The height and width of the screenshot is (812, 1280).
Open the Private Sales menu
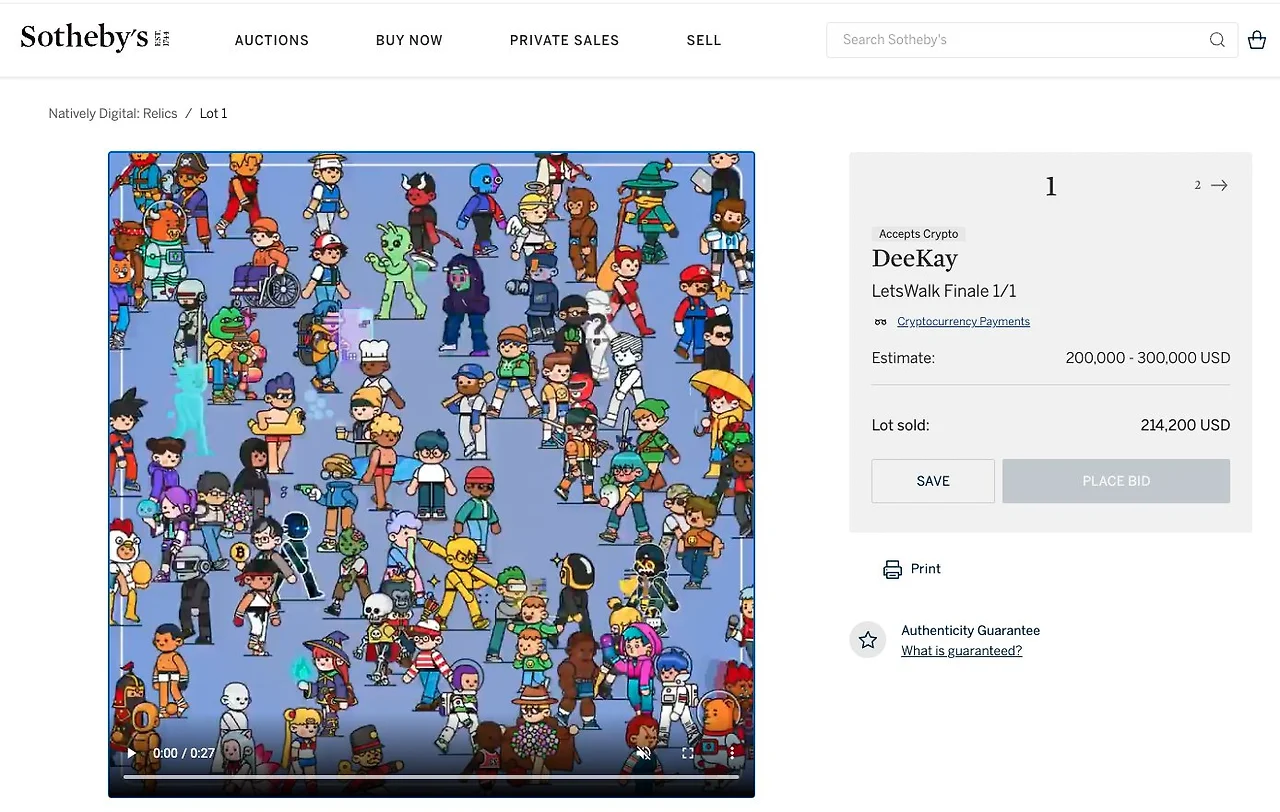tap(564, 40)
